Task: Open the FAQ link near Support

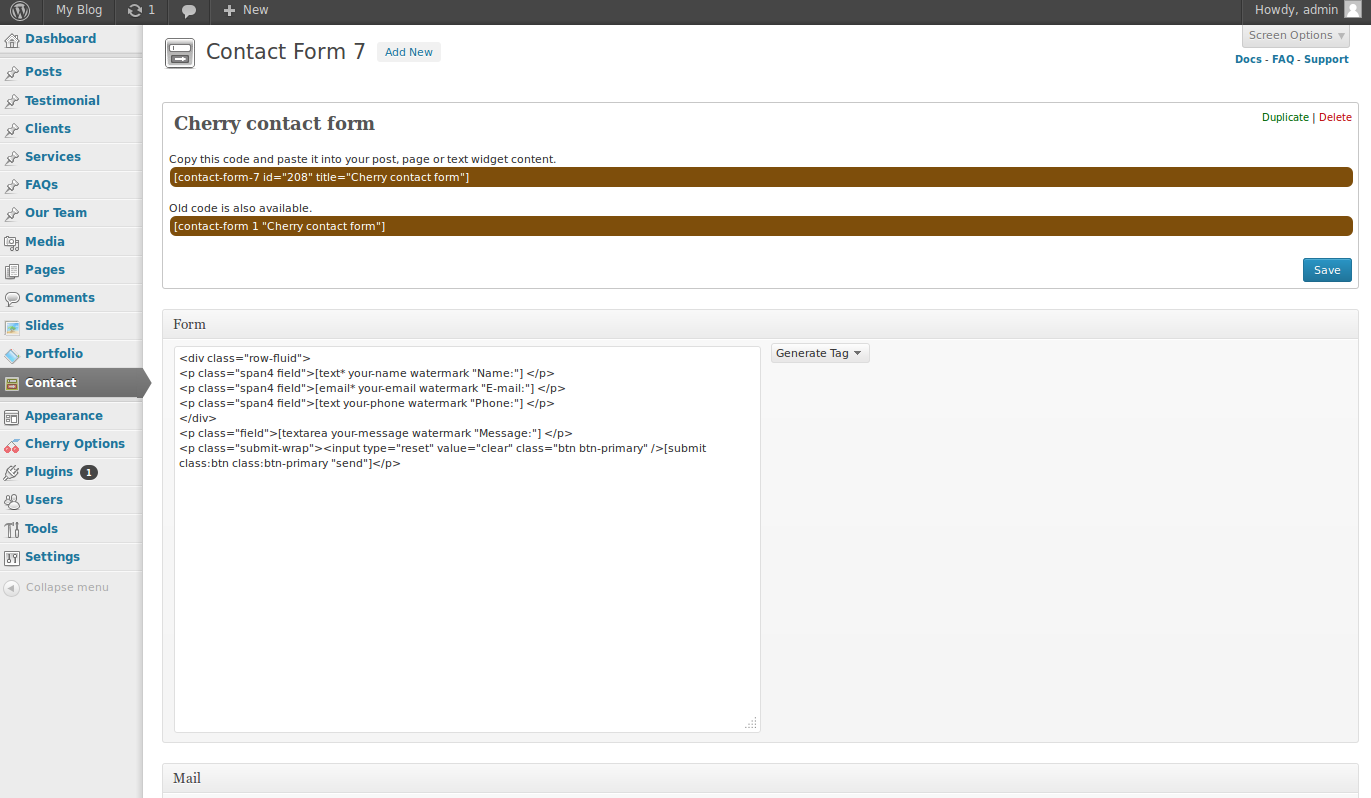Action: [1283, 59]
